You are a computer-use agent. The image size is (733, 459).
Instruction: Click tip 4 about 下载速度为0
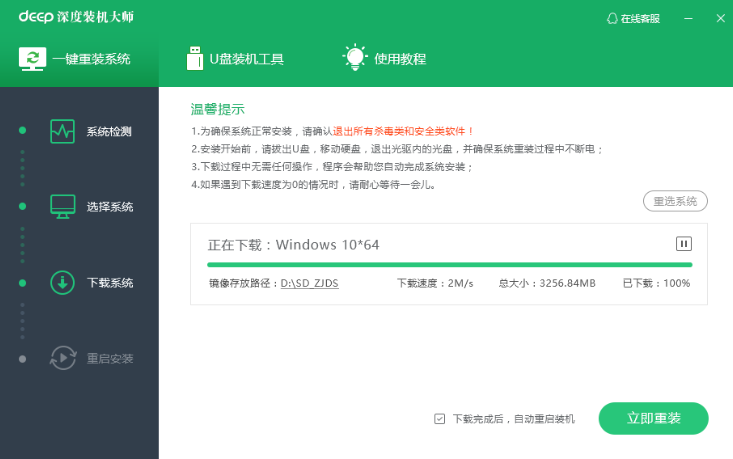(314, 185)
